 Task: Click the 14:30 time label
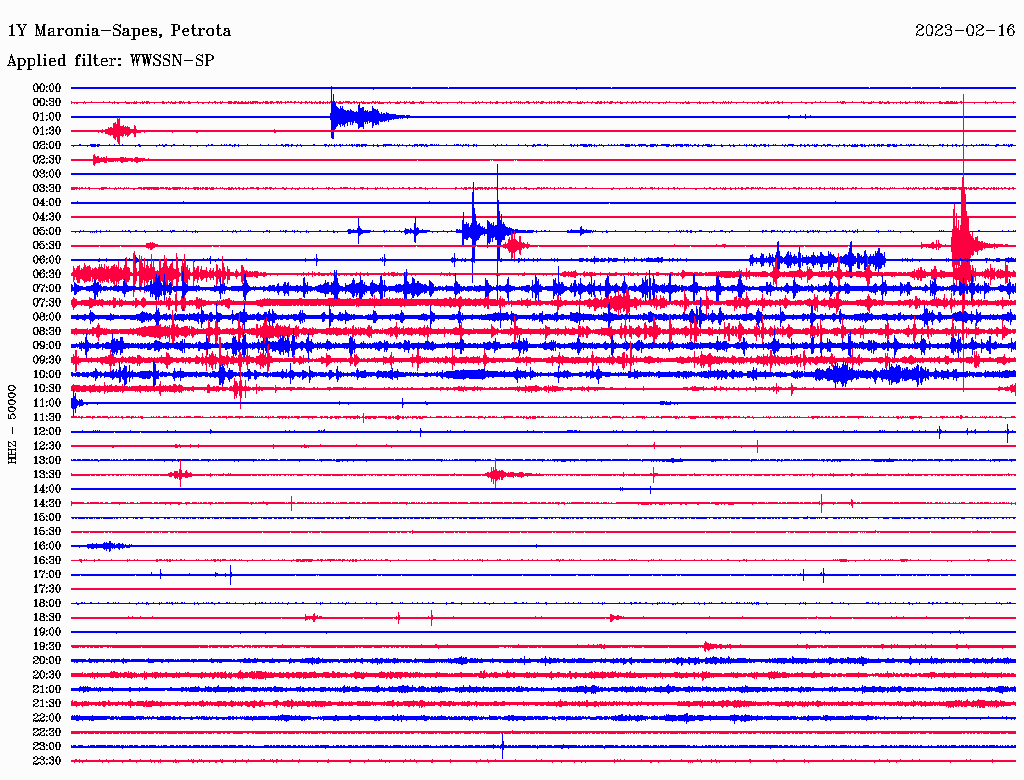click(x=47, y=504)
